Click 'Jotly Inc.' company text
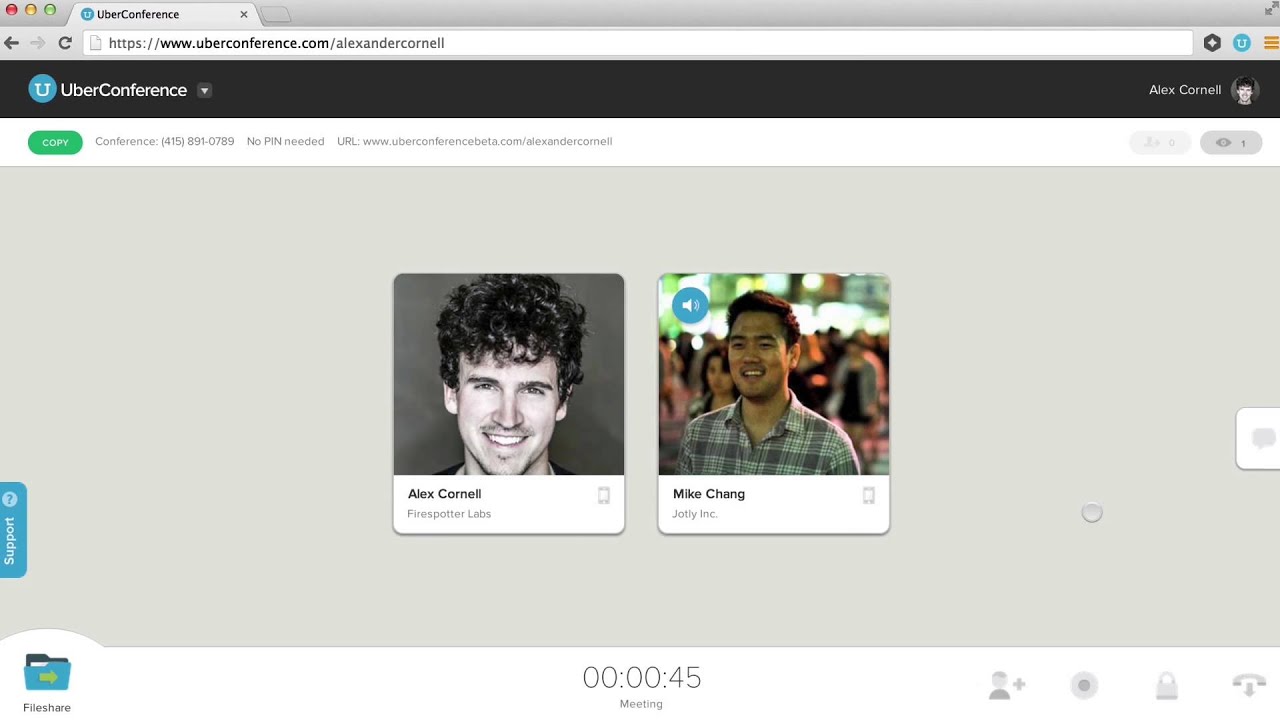Viewport: 1280px width, 720px height. (x=695, y=514)
